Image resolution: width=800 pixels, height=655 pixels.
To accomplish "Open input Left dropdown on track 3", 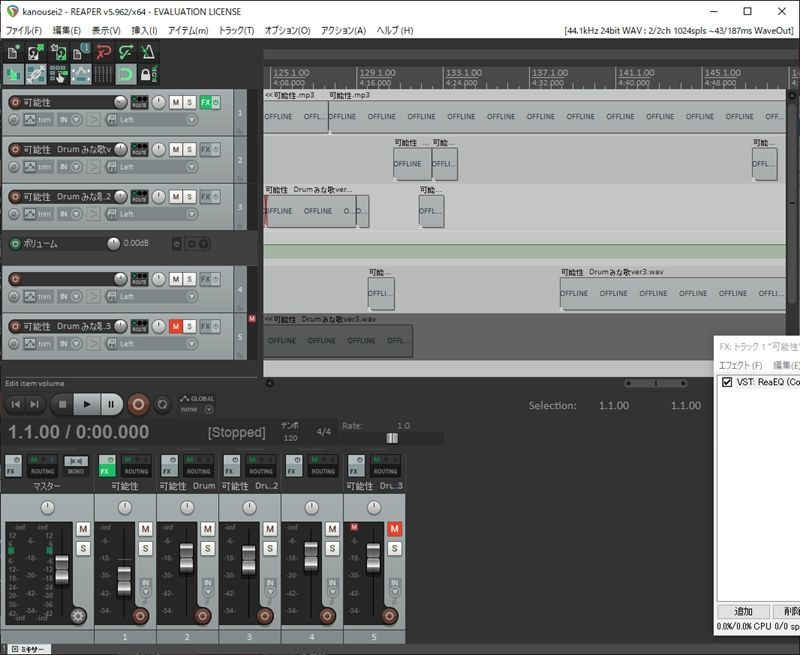I will point(192,214).
